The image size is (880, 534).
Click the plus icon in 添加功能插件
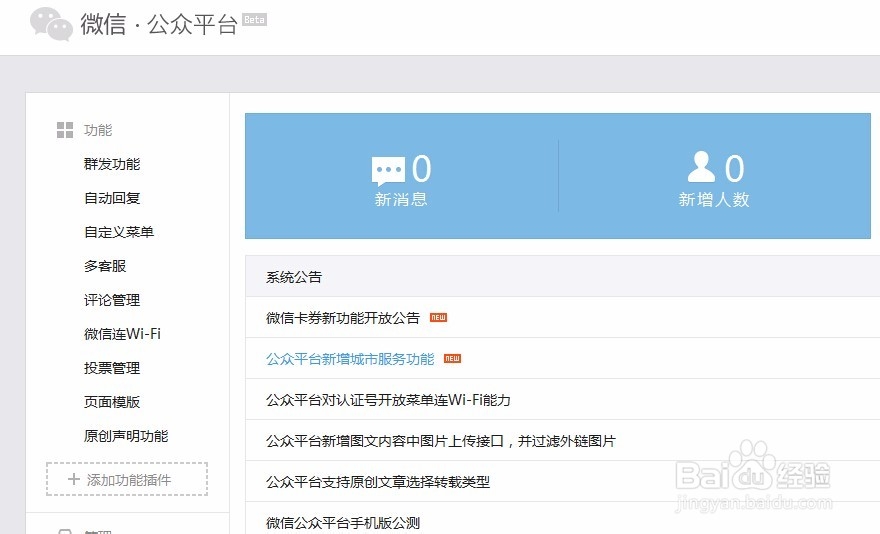tap(74, 480)
